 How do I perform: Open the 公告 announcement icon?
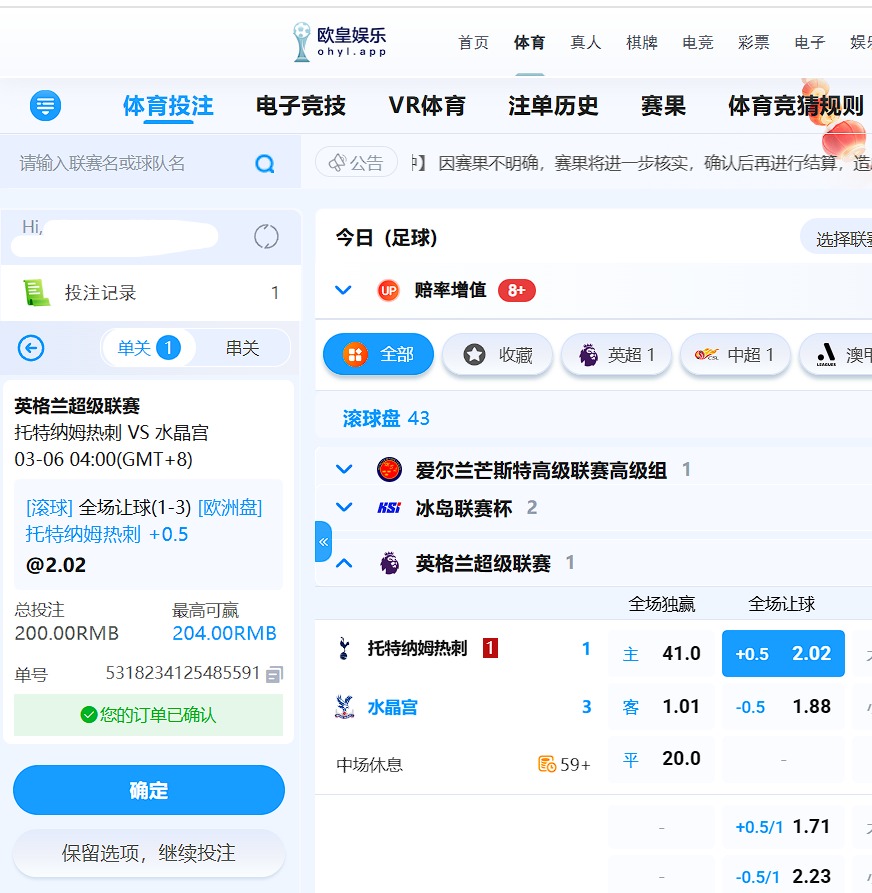coord(357,162)
